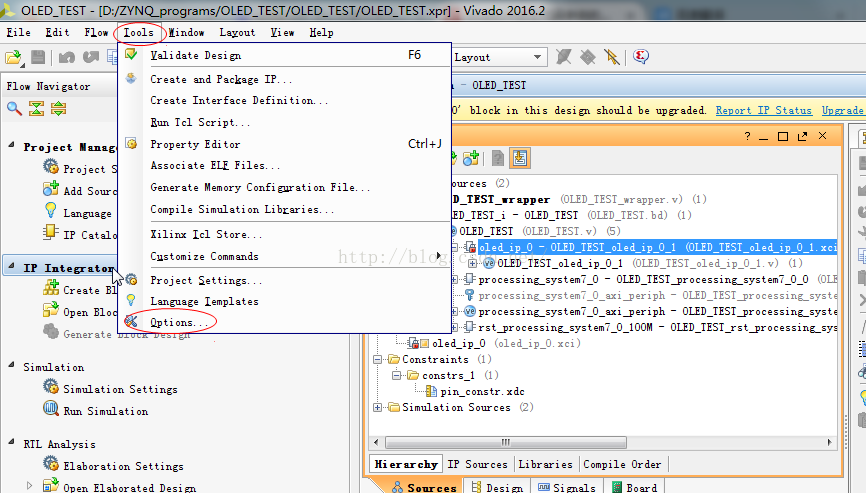The height and width of the screenshot is (493, 866).
Task: Click first gray crossed icon right of Layout
Action: click(563, 56)
